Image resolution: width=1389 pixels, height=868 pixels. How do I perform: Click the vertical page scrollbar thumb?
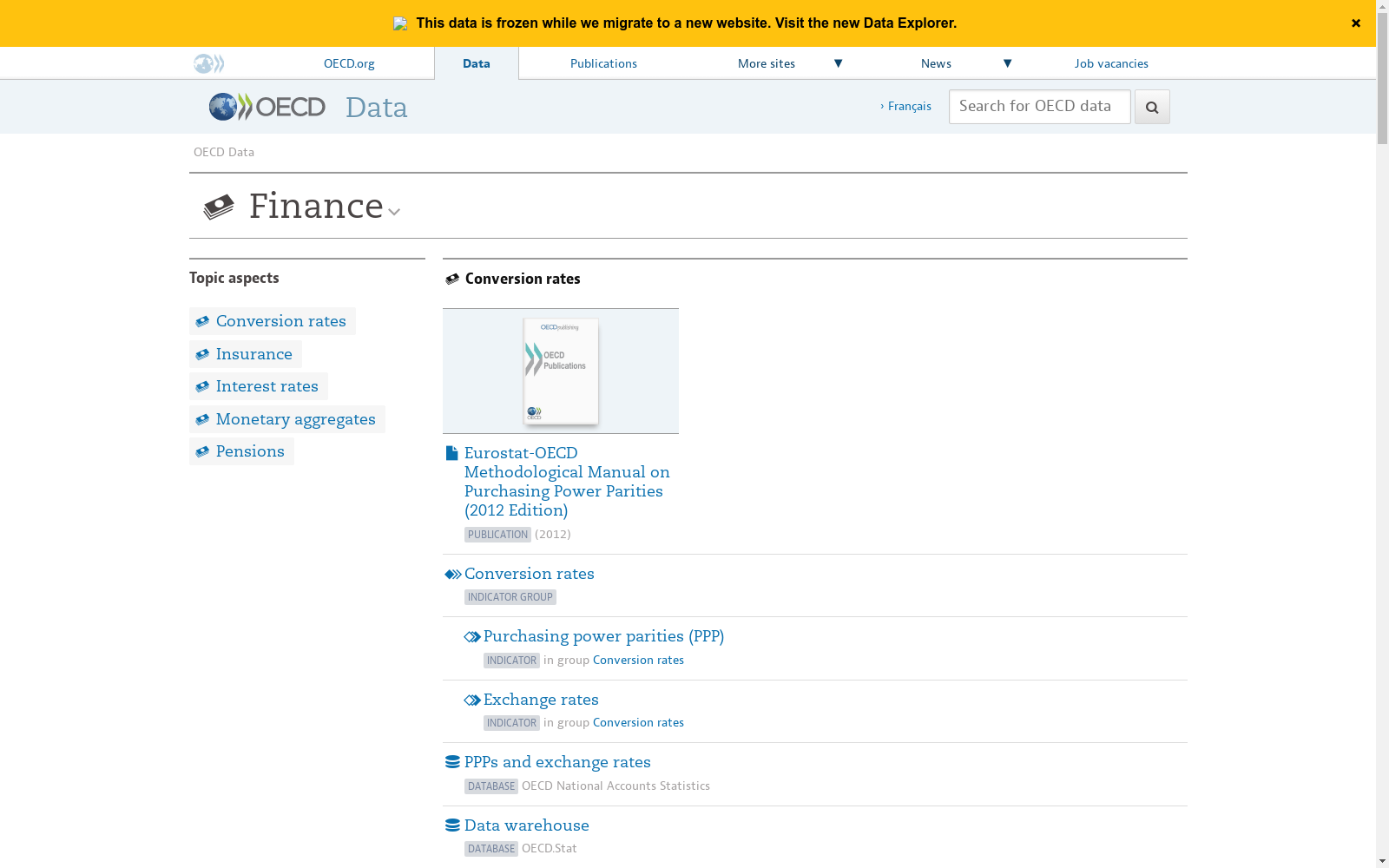click(x=1382, y=78)
